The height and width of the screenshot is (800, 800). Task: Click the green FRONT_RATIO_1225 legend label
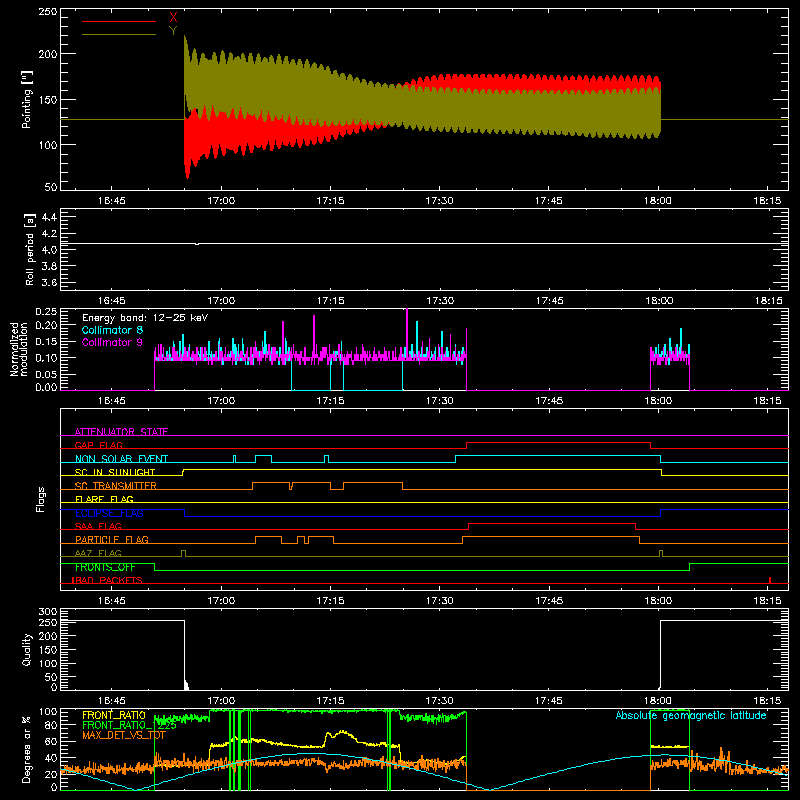click(130, 725)
